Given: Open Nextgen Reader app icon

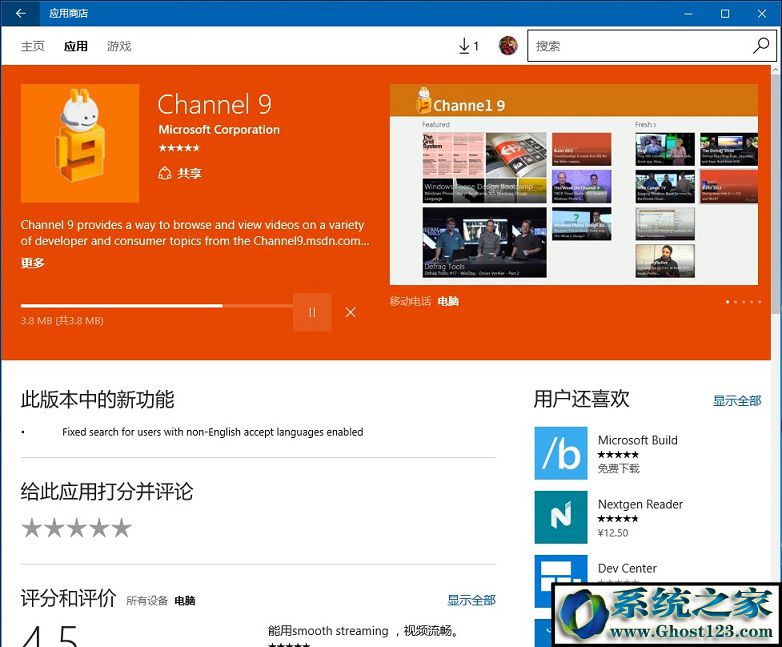Looking at the screenshot, I should pyautogui.click(x=561, y=517).
